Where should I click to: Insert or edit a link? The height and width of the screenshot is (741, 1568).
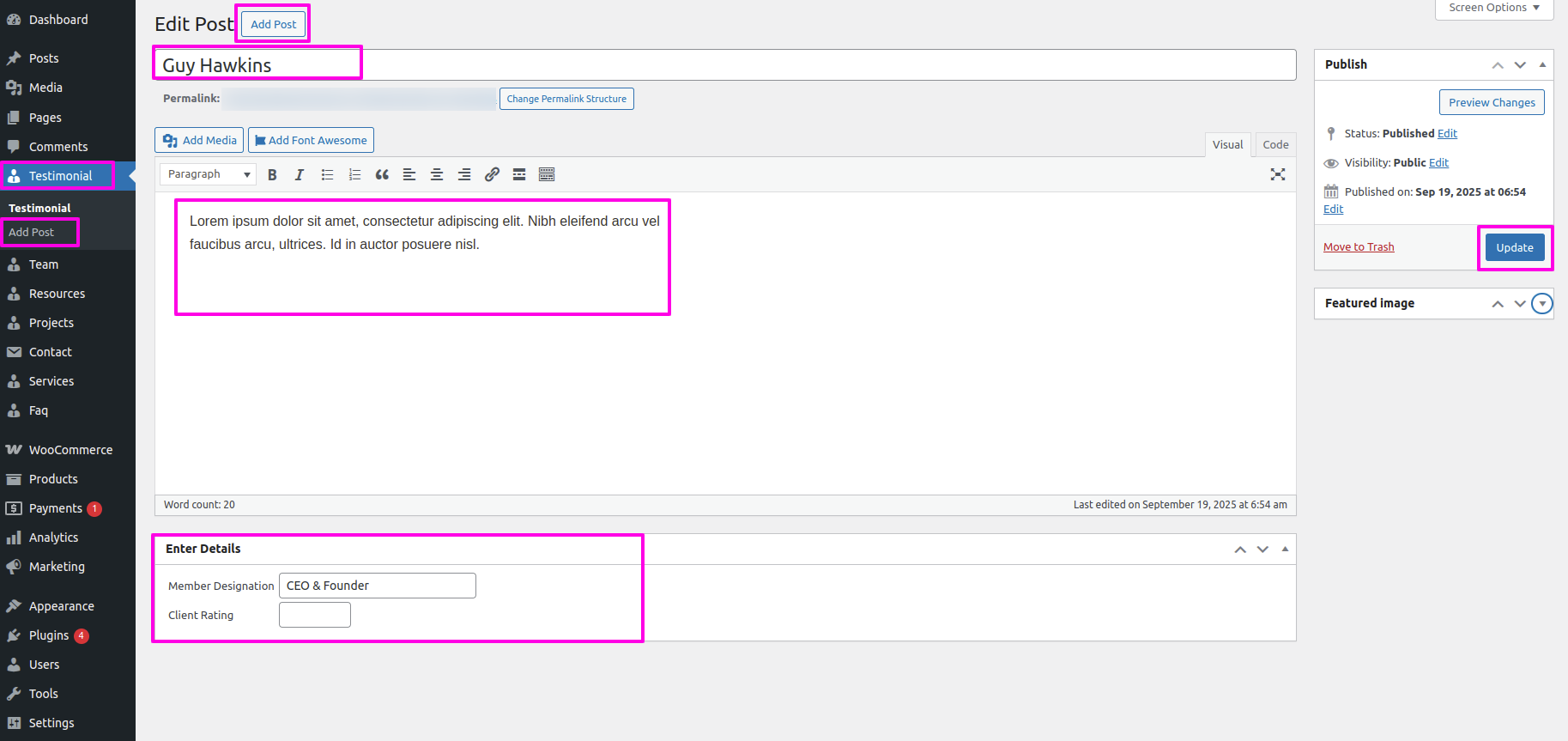[x=492, y=175]
